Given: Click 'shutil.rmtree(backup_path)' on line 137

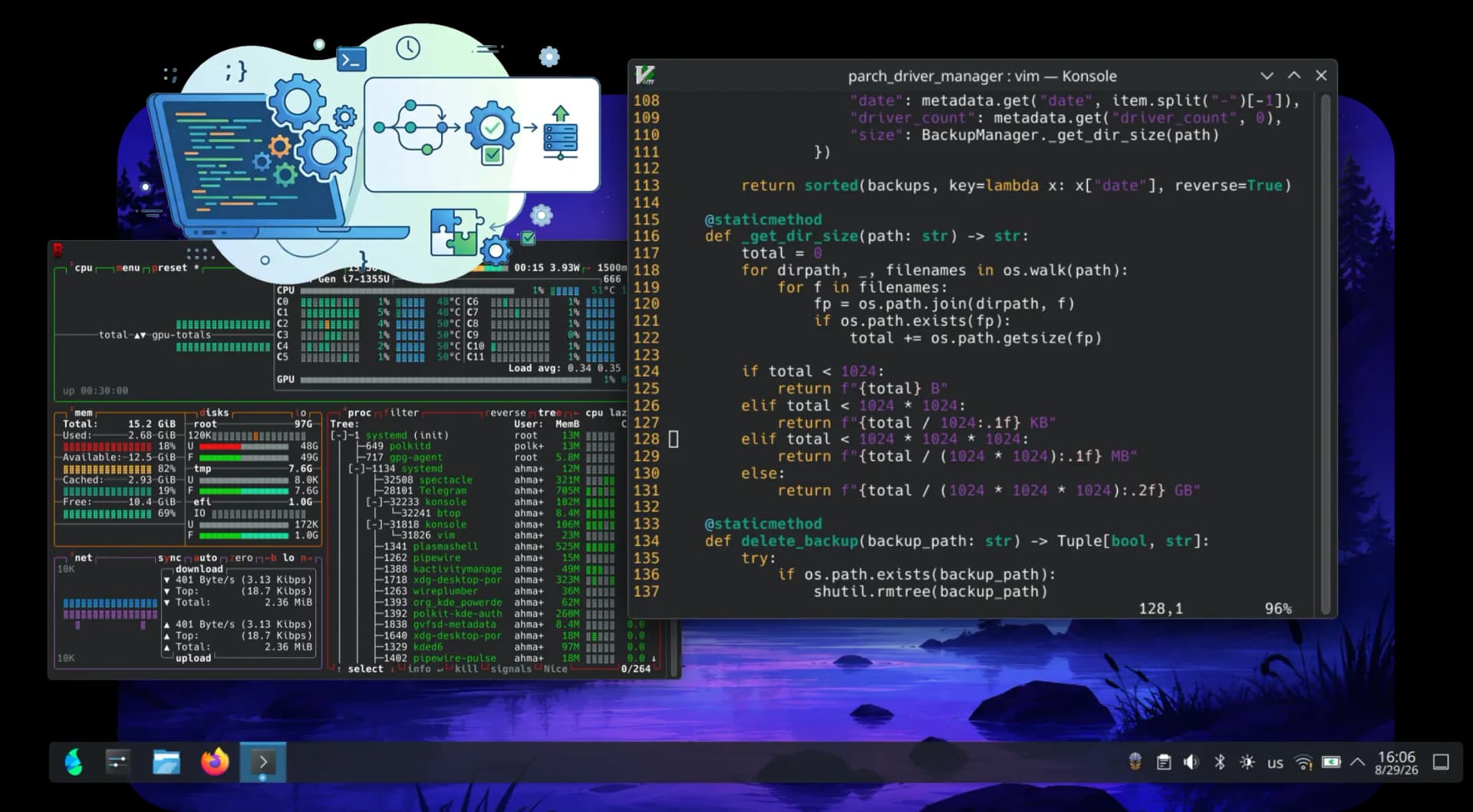Looking at the screenshot, I should (x=931, y=592).
